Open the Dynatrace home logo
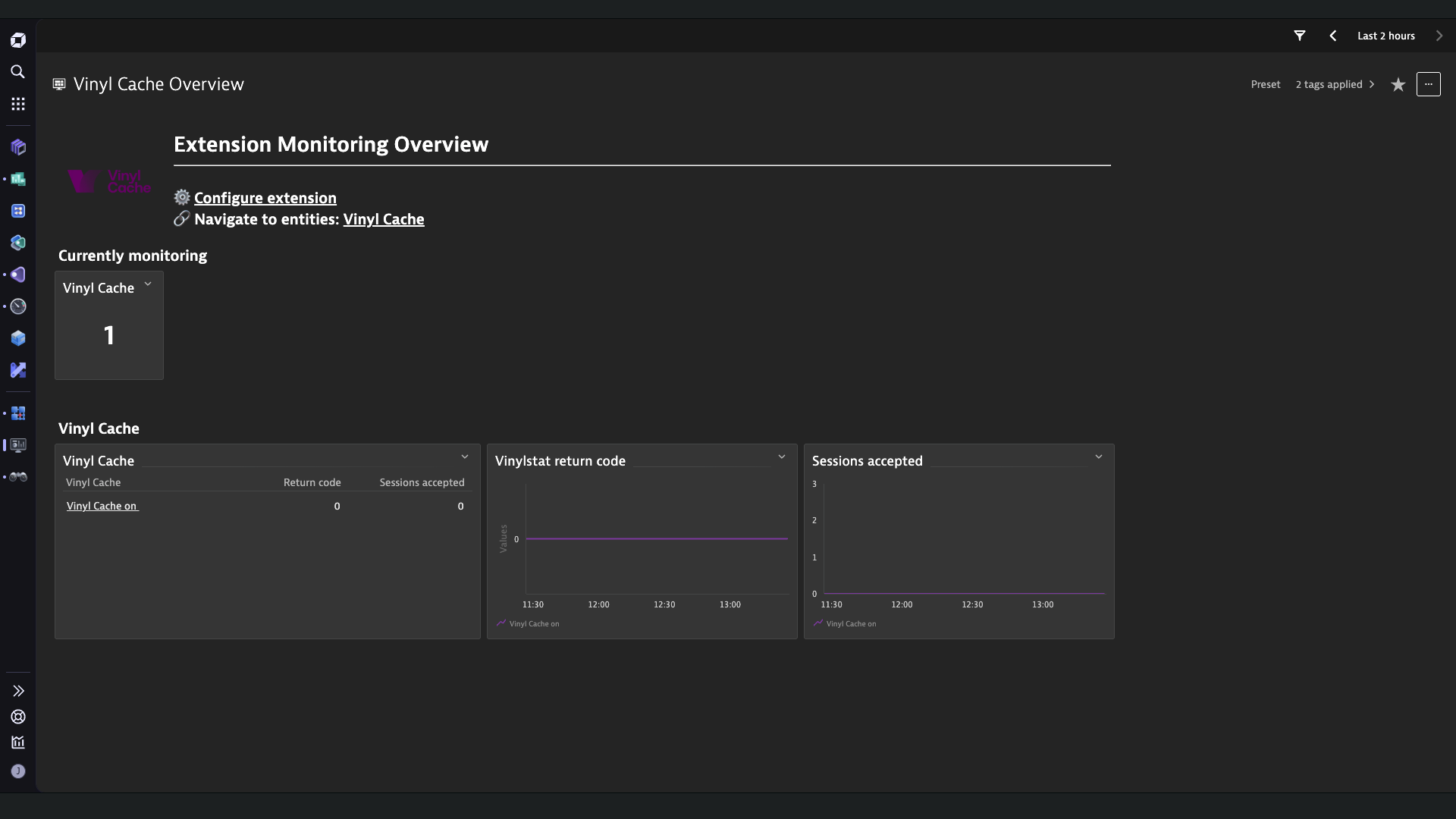This screenshot has width=1456, height=819. [x=18, y=39]
